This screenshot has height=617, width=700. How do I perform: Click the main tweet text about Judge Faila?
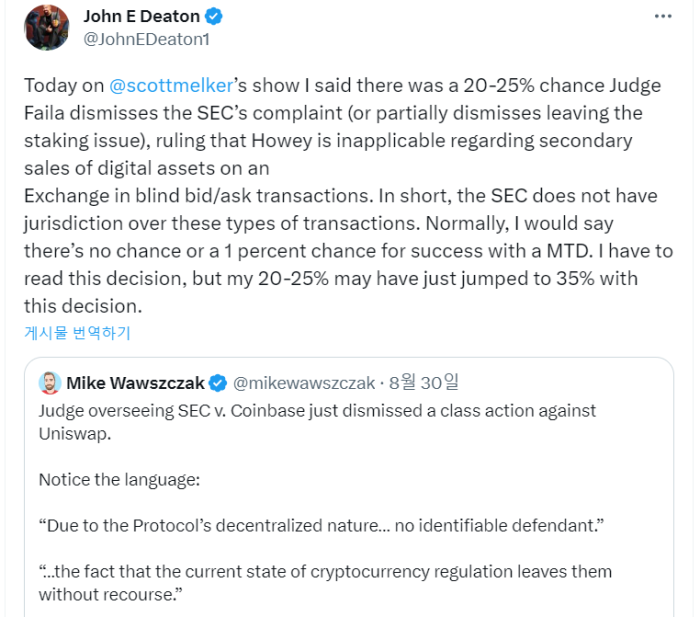(348, 196)
